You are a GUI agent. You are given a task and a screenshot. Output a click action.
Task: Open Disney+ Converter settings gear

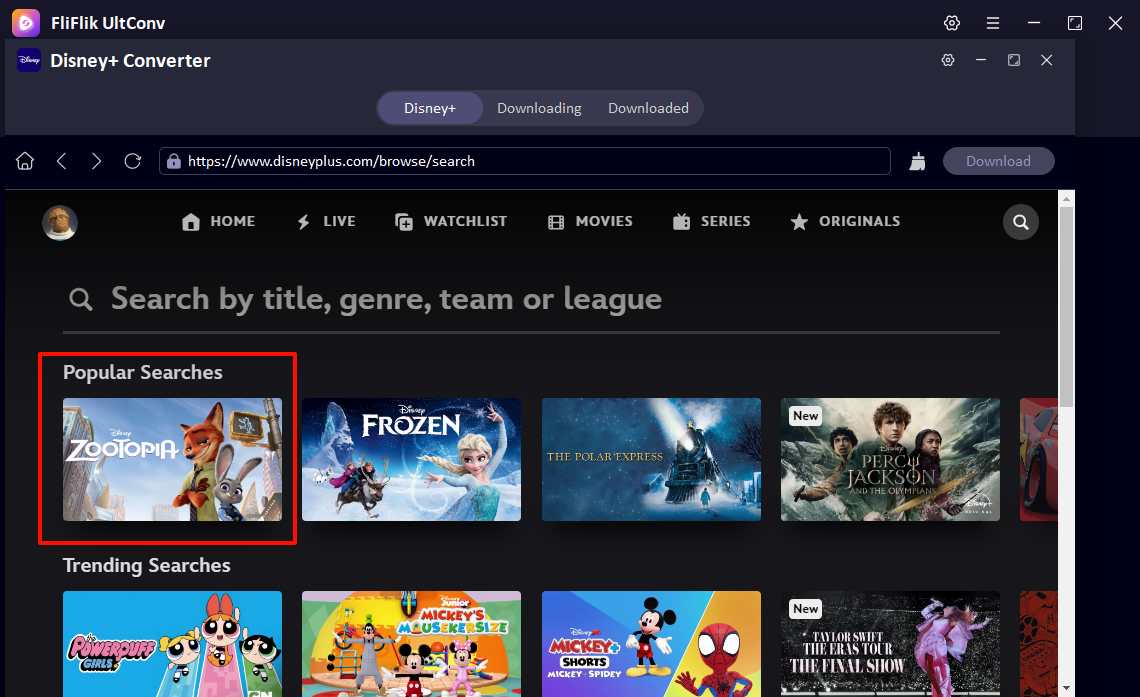coord(947,60)
